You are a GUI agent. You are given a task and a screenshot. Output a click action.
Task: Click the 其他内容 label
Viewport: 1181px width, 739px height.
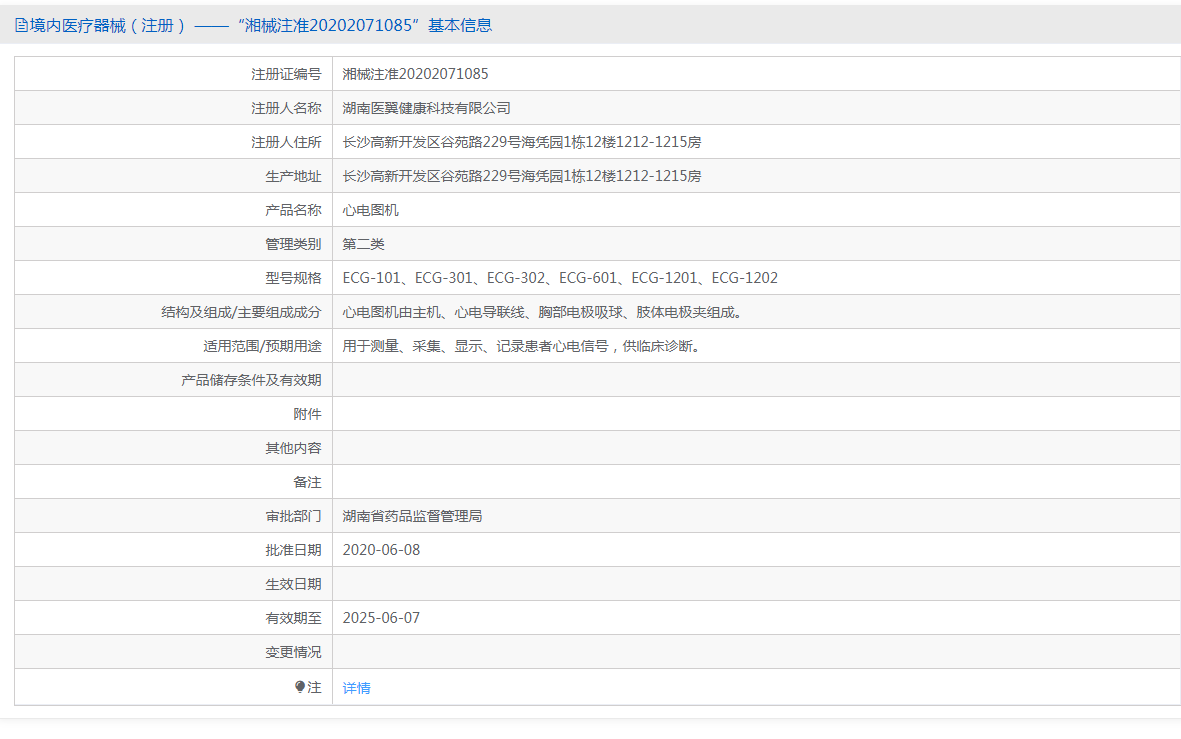click(x=293, y=447)
